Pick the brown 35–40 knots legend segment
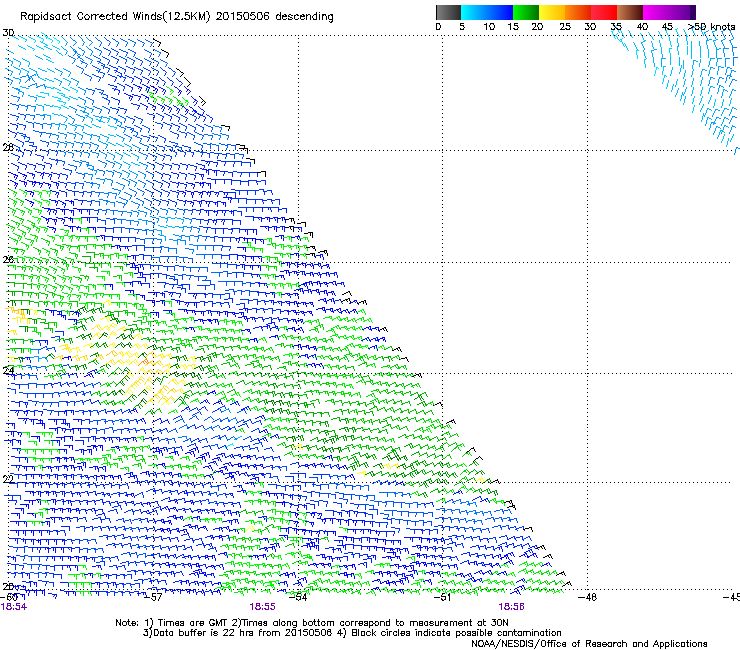Image resolution: width=740 pixels, height=650 pixels. coord(630,12)
